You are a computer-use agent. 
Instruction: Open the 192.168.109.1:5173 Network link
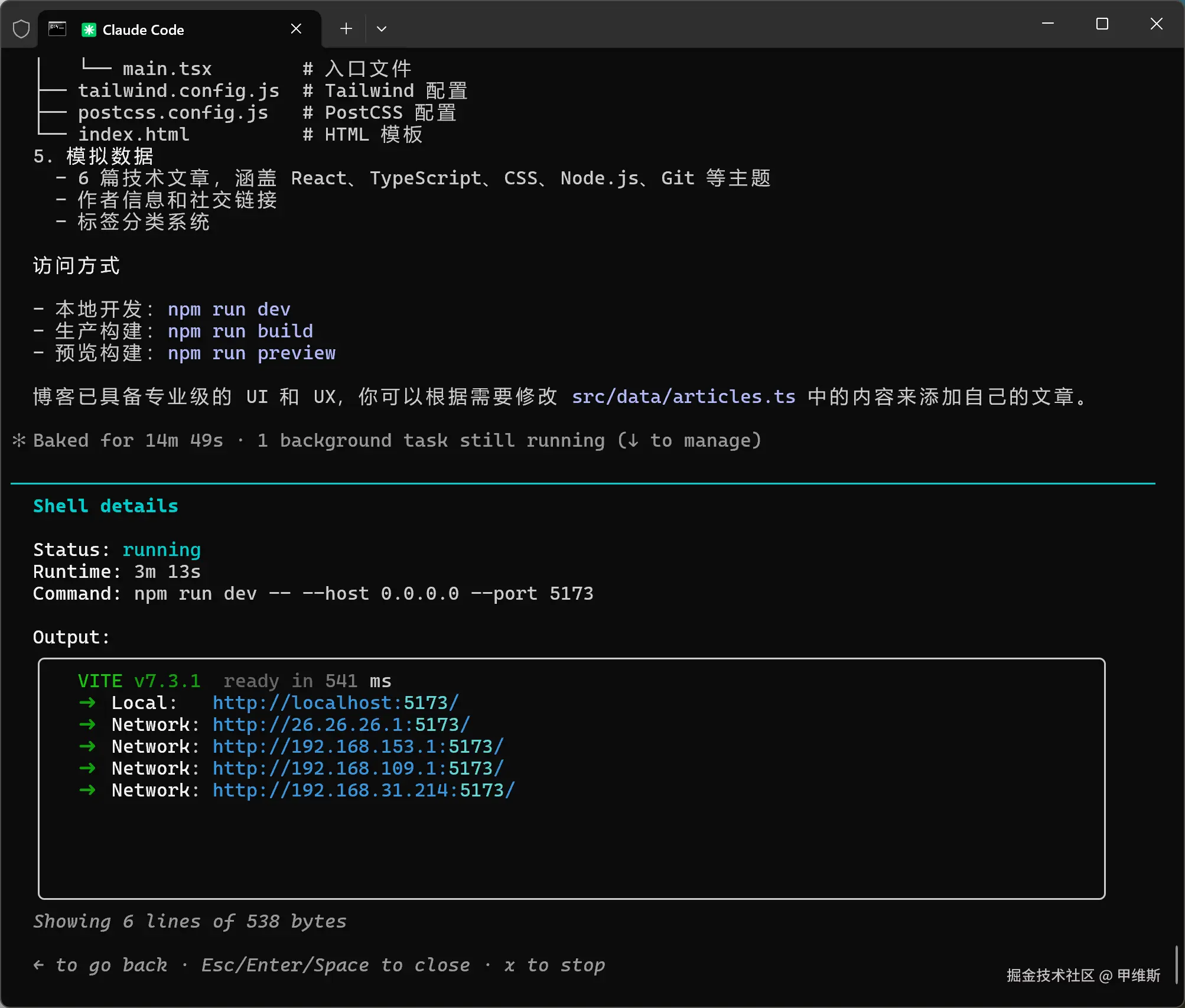(x=358, y=768)
